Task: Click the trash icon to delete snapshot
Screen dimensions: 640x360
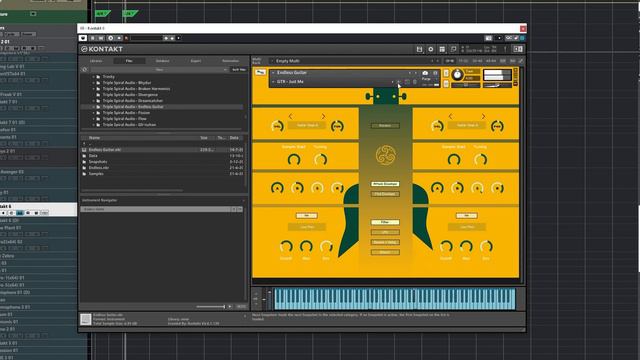Action: pos(415,82)
